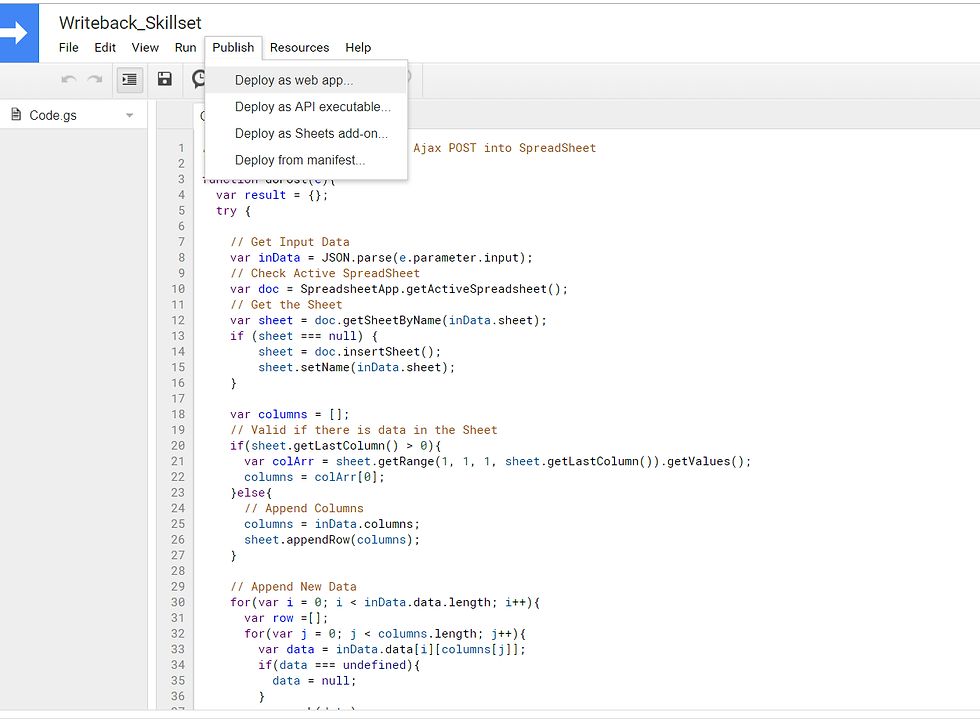Undo the last edit
The image size is (980, 719).
tap(69, 79)
